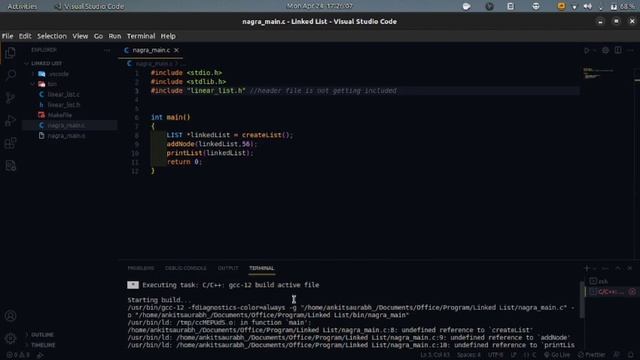
Task: Maximize the panel with chevron-up icon
Action: coord(618,268)
